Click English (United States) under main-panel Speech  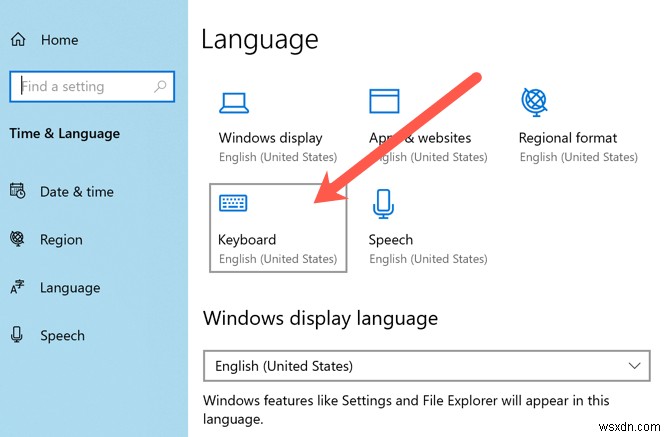point(428,259)
